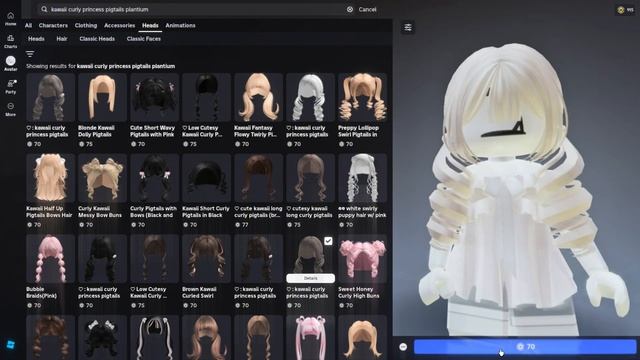This screenshot has height=360, width=640.
Task: Switch to the All tab
Action: tap(28, 25)
